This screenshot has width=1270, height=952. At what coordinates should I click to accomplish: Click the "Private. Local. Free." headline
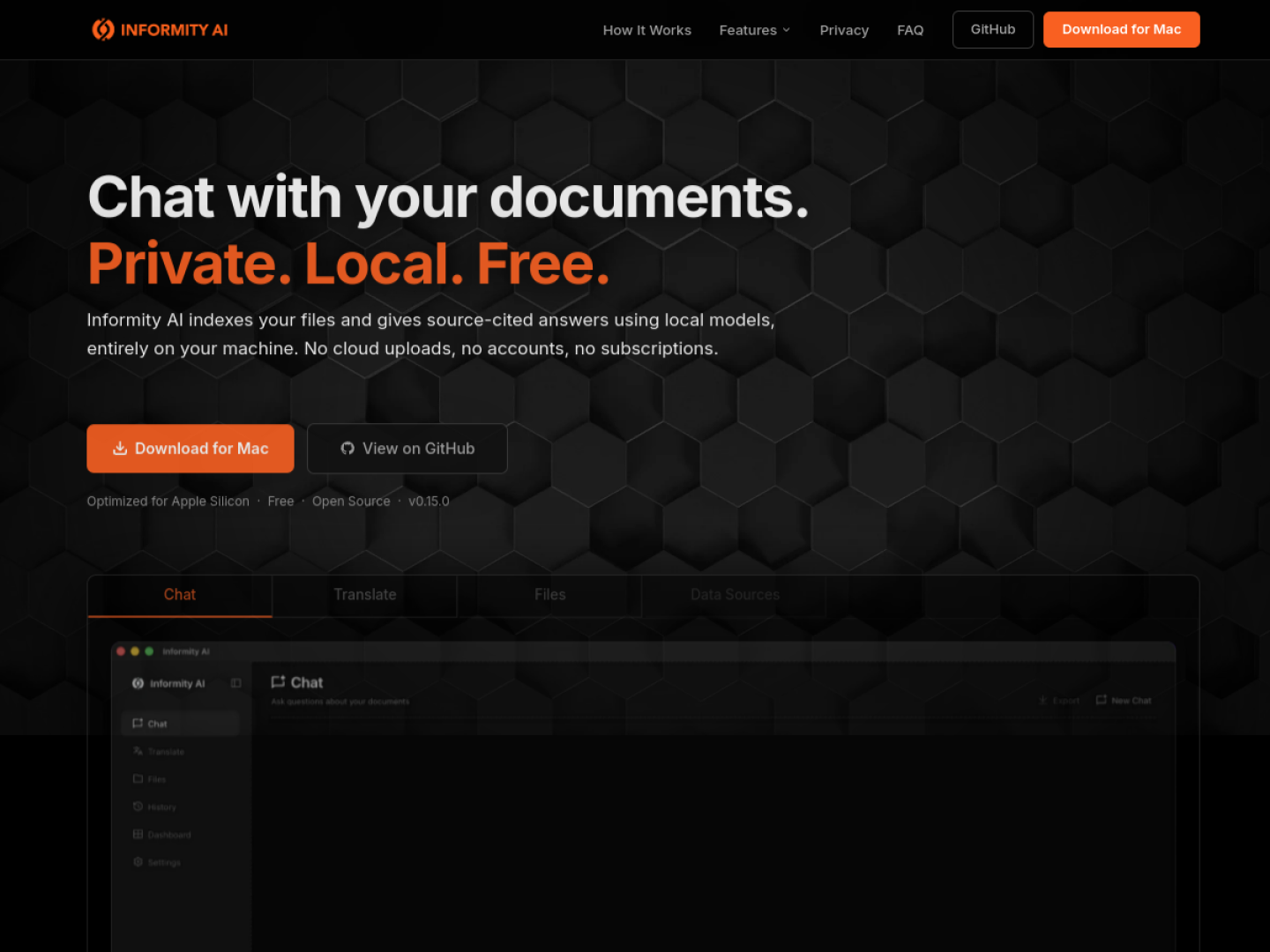349,264
